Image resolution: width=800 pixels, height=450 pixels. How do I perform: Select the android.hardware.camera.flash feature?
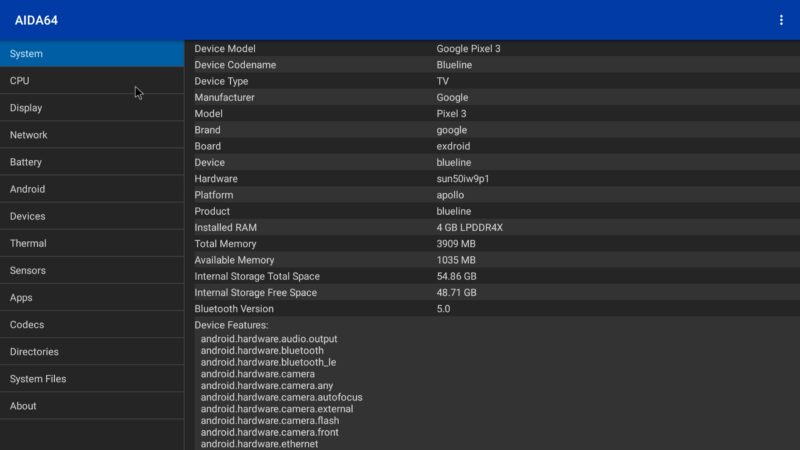coord(269,420)
